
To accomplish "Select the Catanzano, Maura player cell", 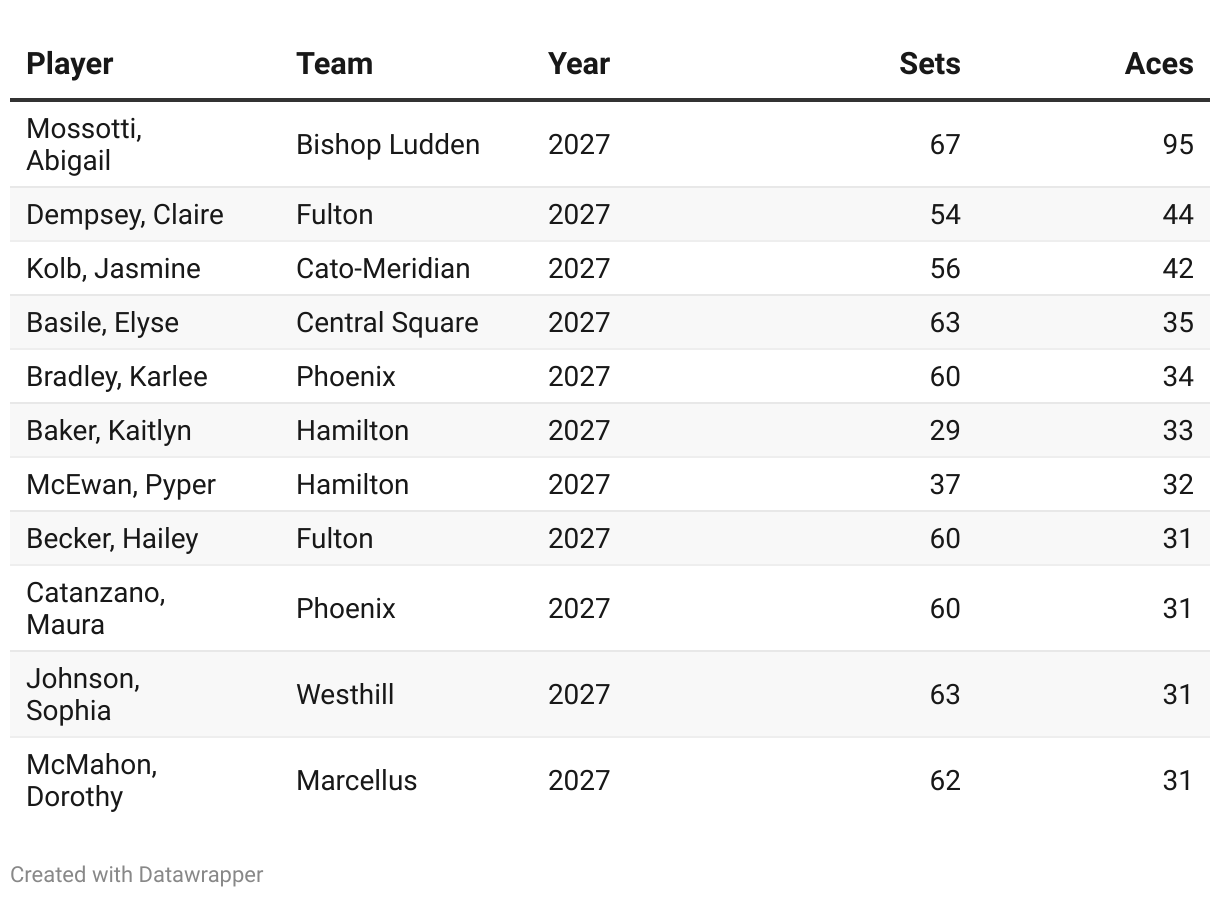I will tap(95, 608).
